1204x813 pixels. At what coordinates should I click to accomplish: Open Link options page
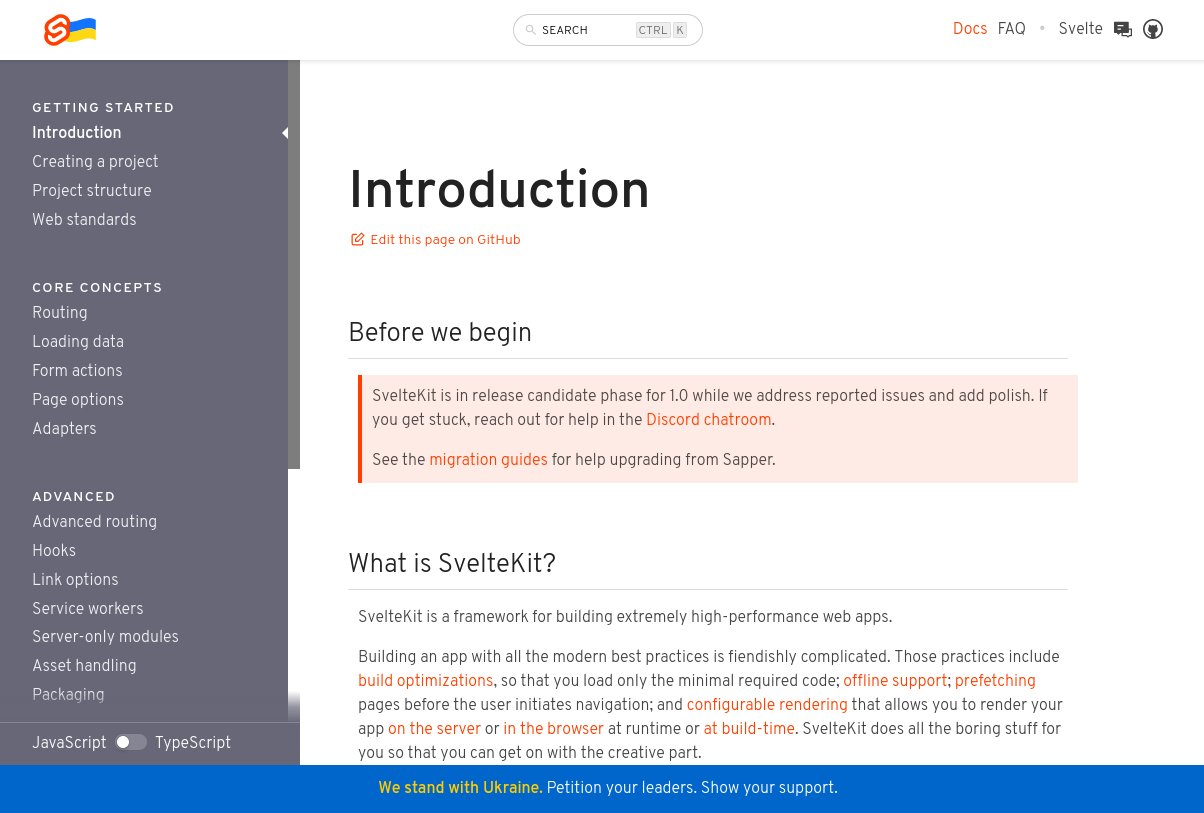[75, 580]
